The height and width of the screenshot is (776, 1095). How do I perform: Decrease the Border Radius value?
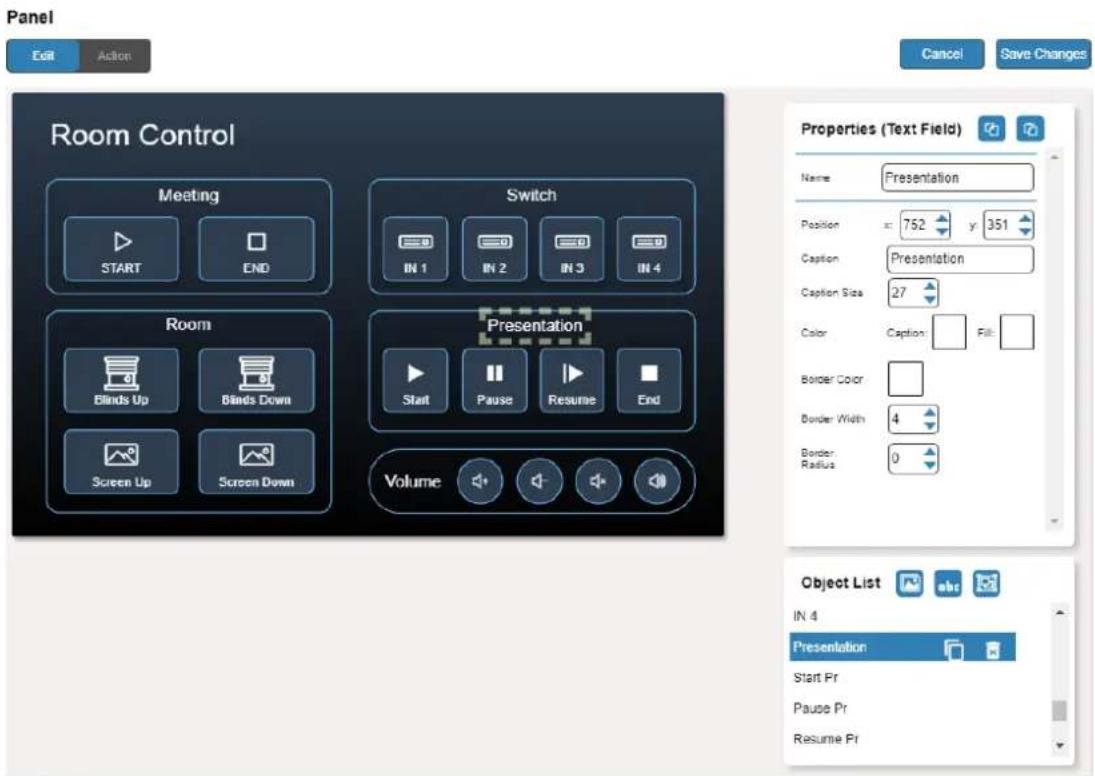[x=930, y=465]
